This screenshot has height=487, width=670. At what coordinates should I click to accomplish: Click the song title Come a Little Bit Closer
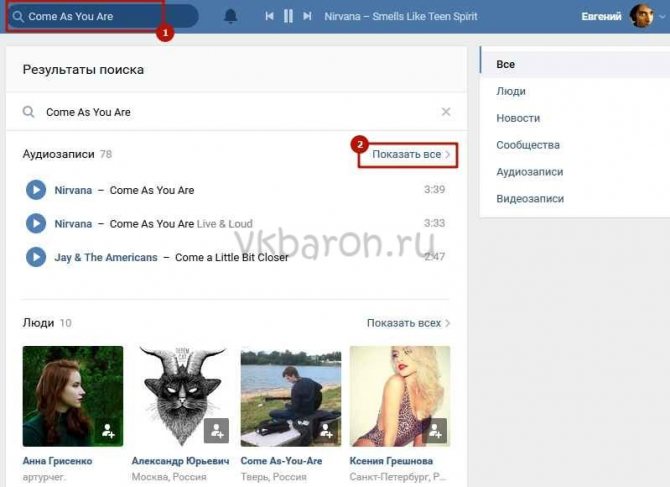point(232,258)
